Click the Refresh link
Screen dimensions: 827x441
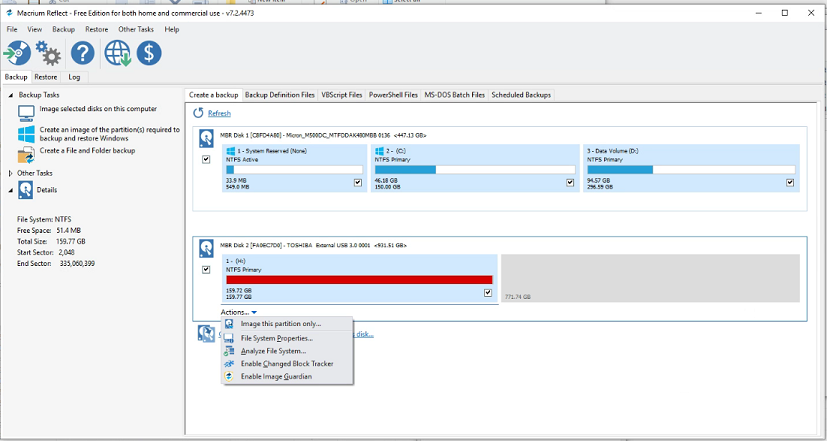pos(219,113)
